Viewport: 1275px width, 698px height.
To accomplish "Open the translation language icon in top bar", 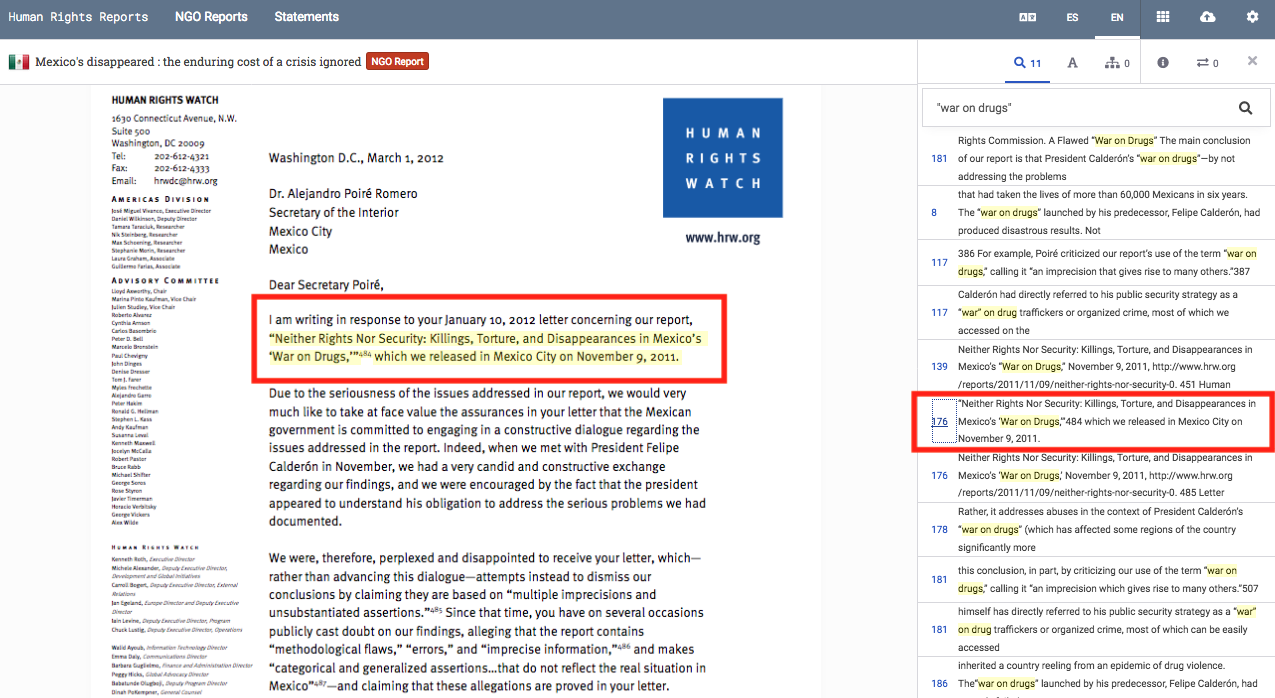I will point(1027,17).
